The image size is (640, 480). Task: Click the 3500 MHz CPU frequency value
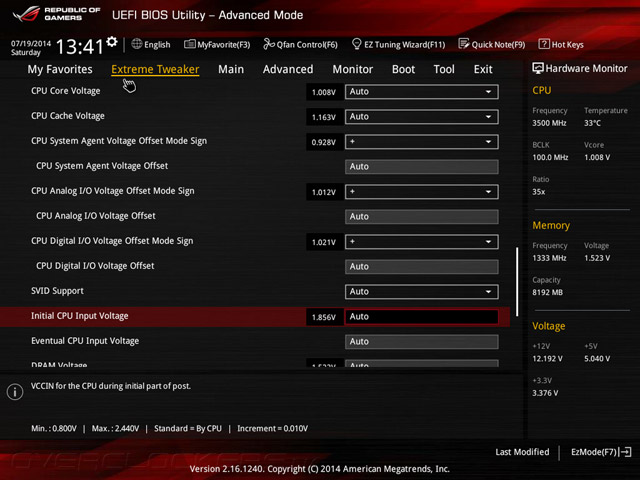point(549,123)
